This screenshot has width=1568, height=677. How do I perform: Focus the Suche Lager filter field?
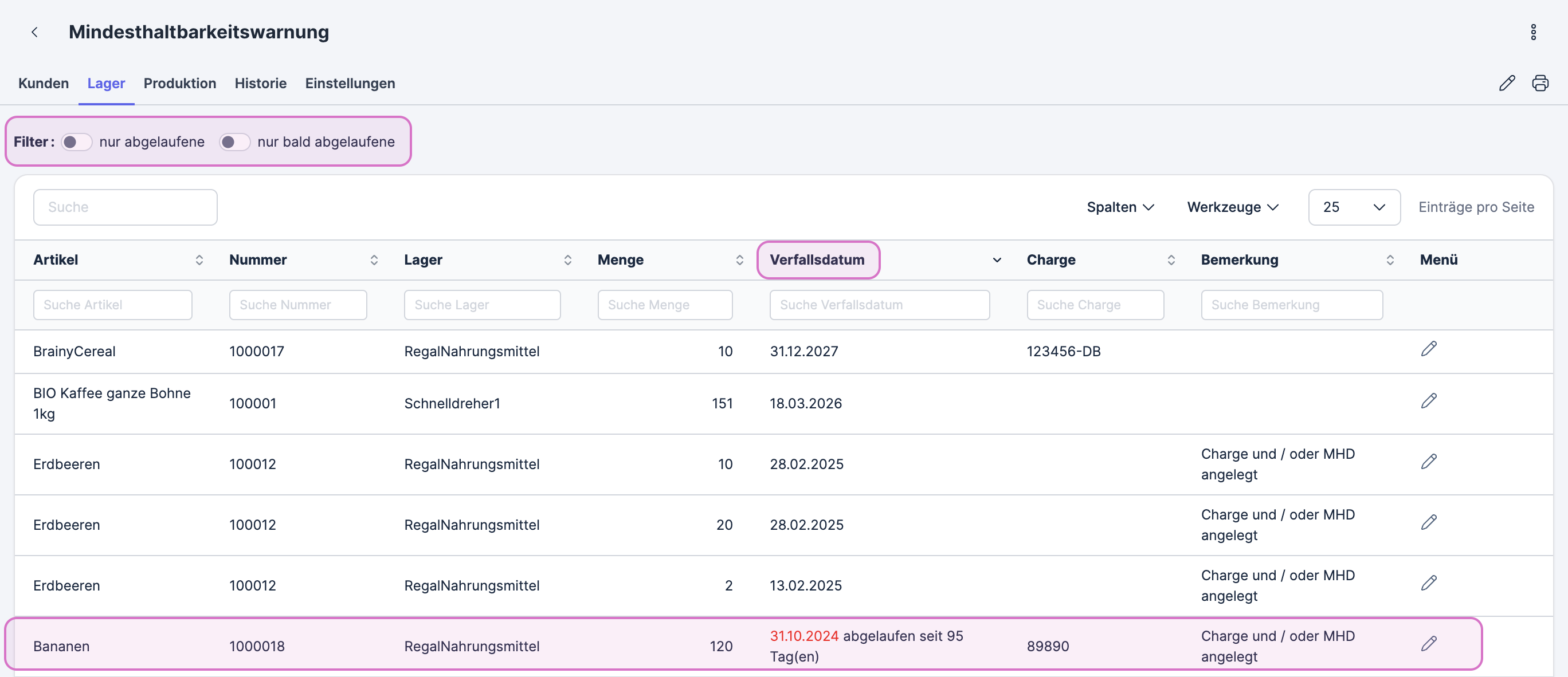click(x=482, y=305)
